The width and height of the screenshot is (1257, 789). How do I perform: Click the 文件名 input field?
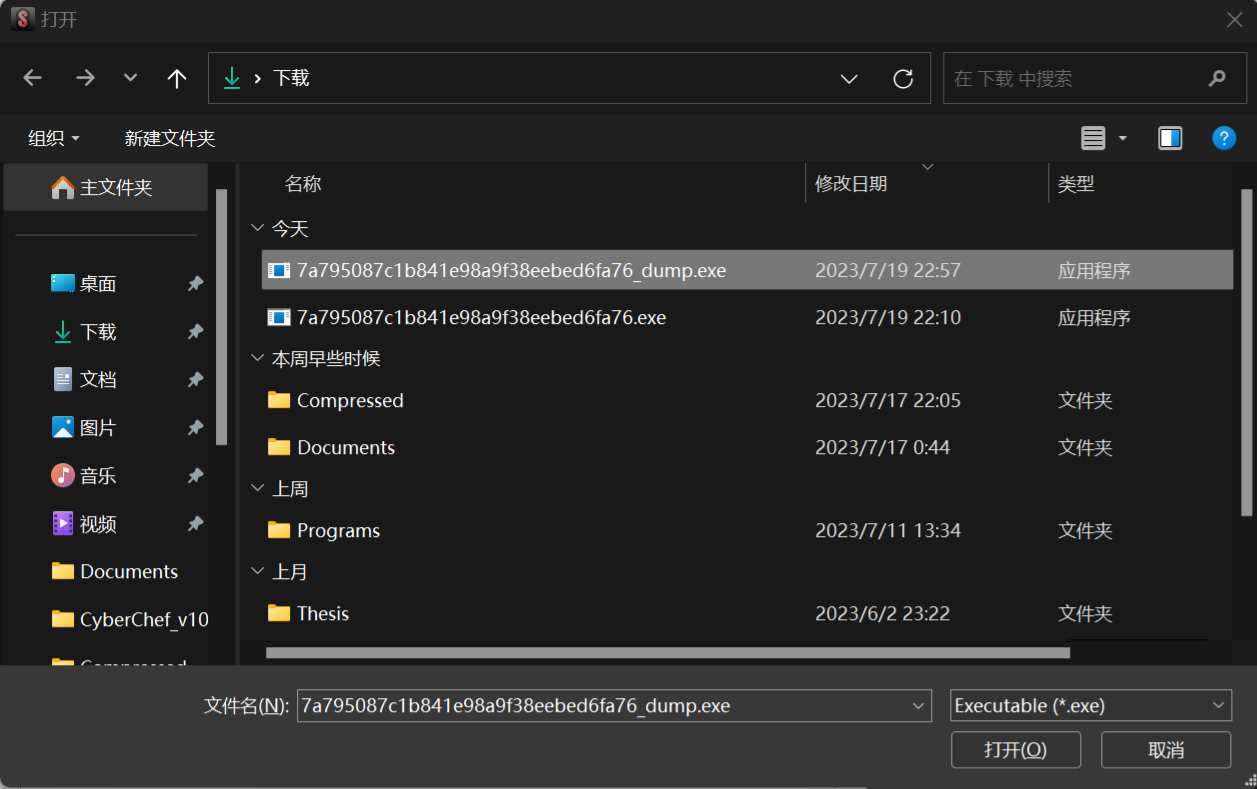(603, 705)
